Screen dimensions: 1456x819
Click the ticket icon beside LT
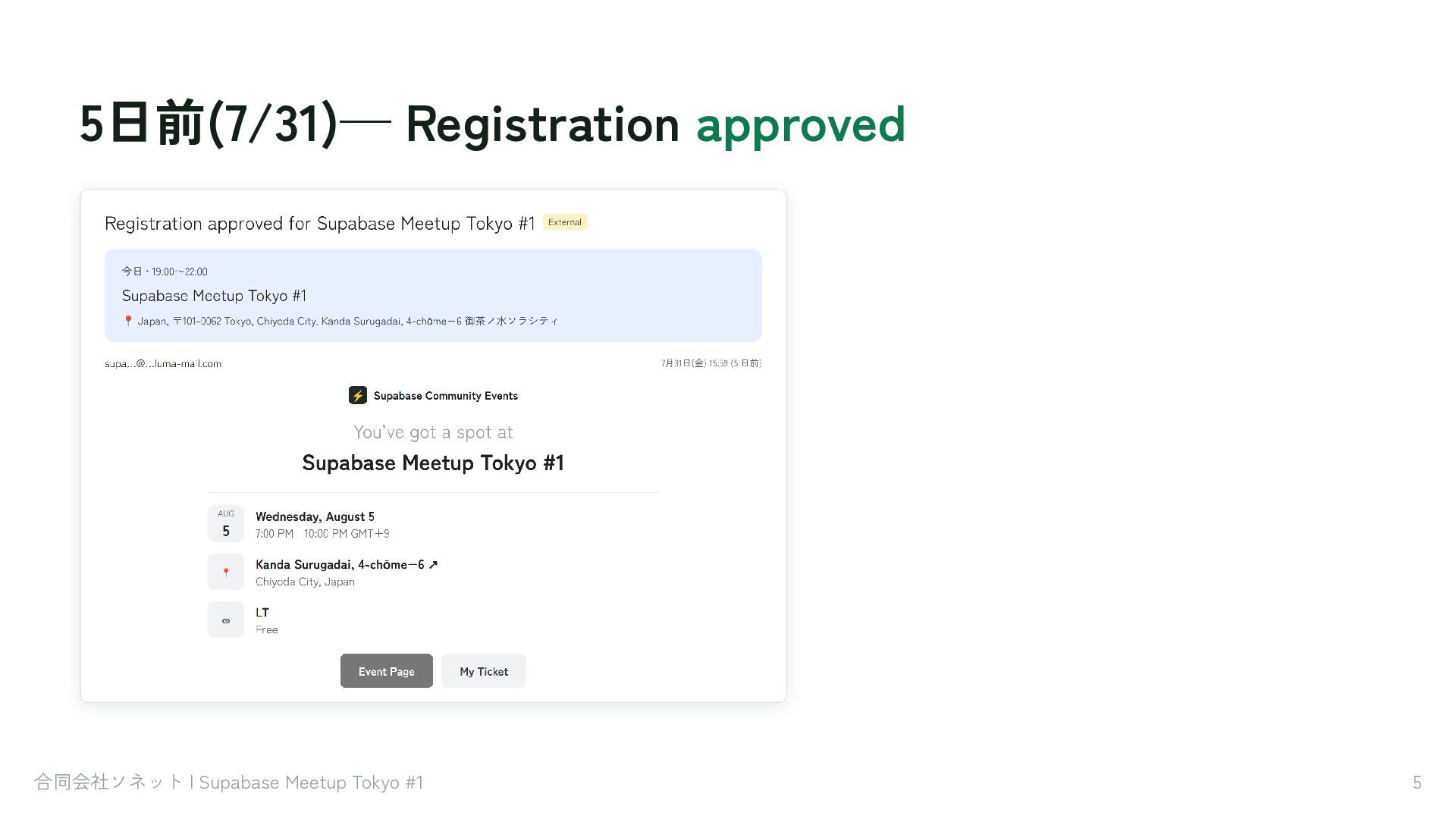click(226, 620)
